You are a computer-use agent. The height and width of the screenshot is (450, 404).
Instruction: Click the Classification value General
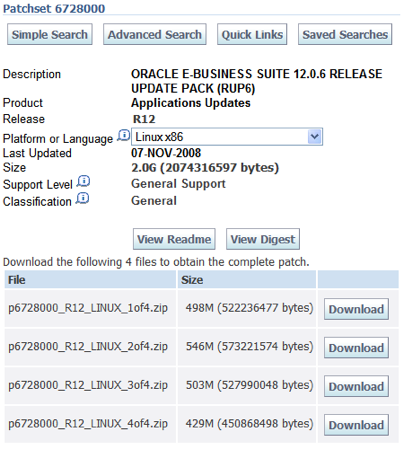point(154,201)
